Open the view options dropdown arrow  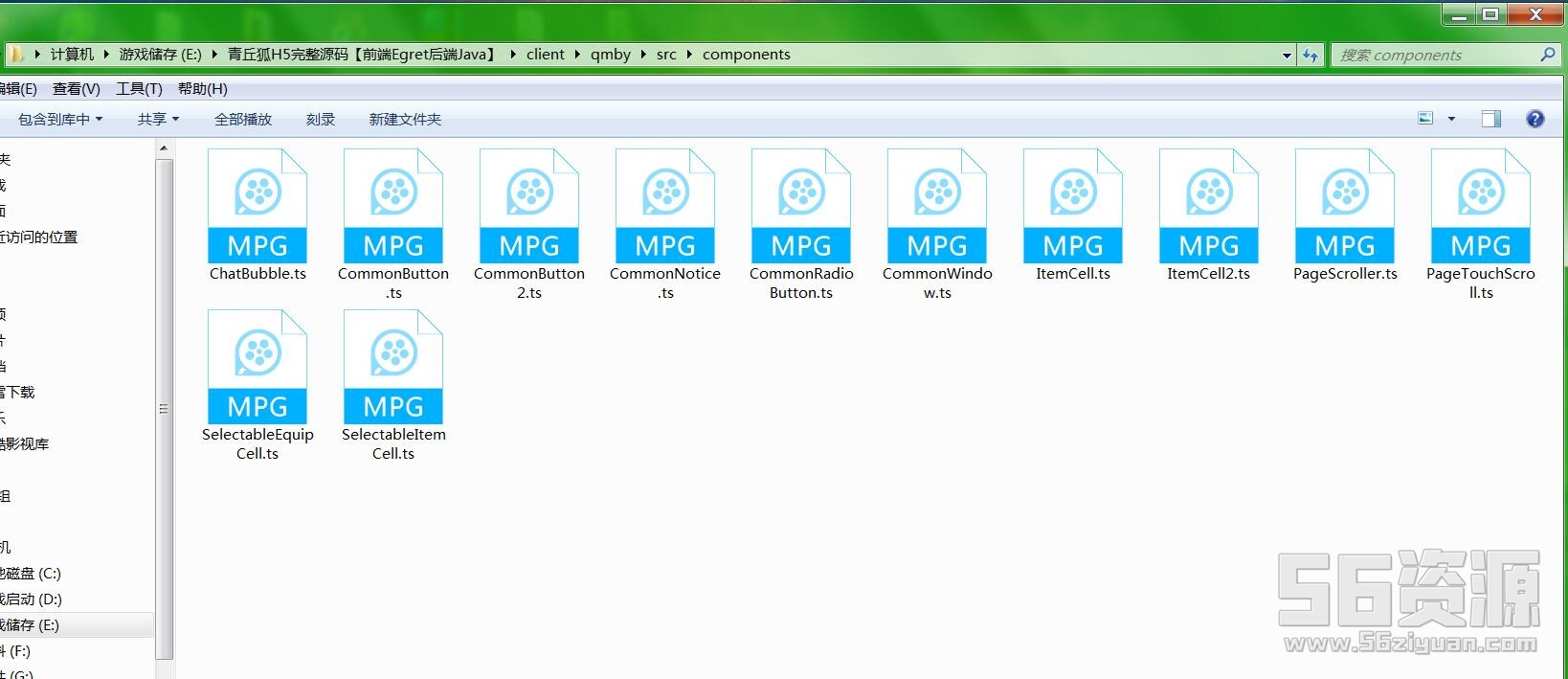point(1451,119)
